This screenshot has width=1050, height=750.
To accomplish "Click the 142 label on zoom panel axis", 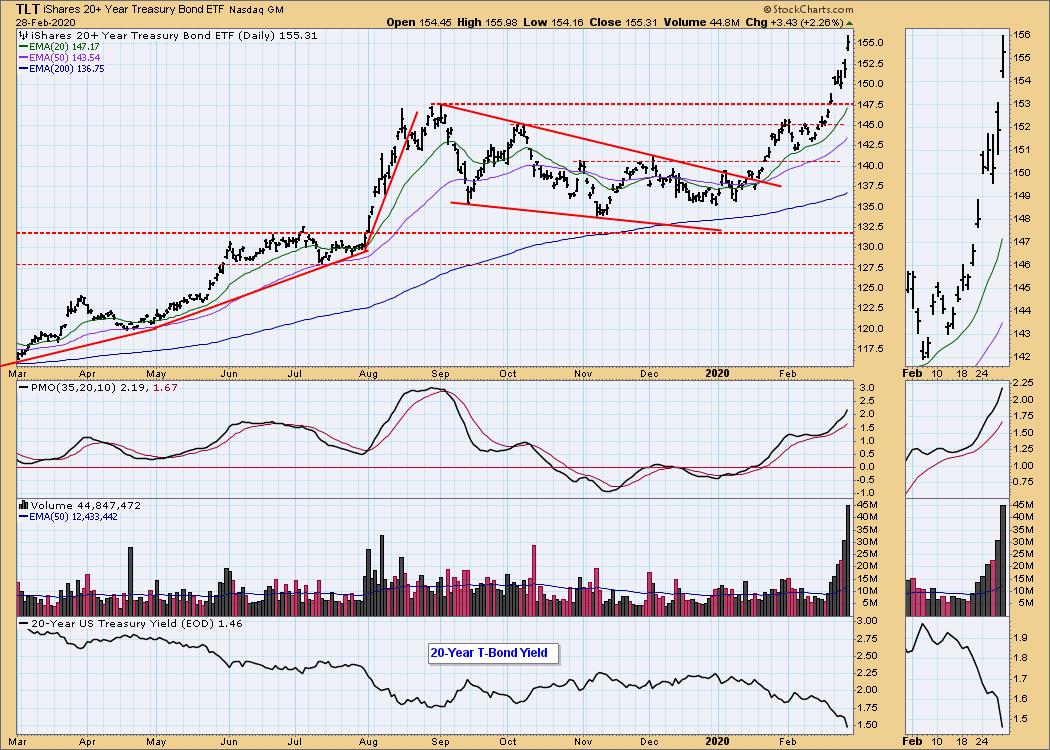I will pyautogui.click(x=1021, y=356).
